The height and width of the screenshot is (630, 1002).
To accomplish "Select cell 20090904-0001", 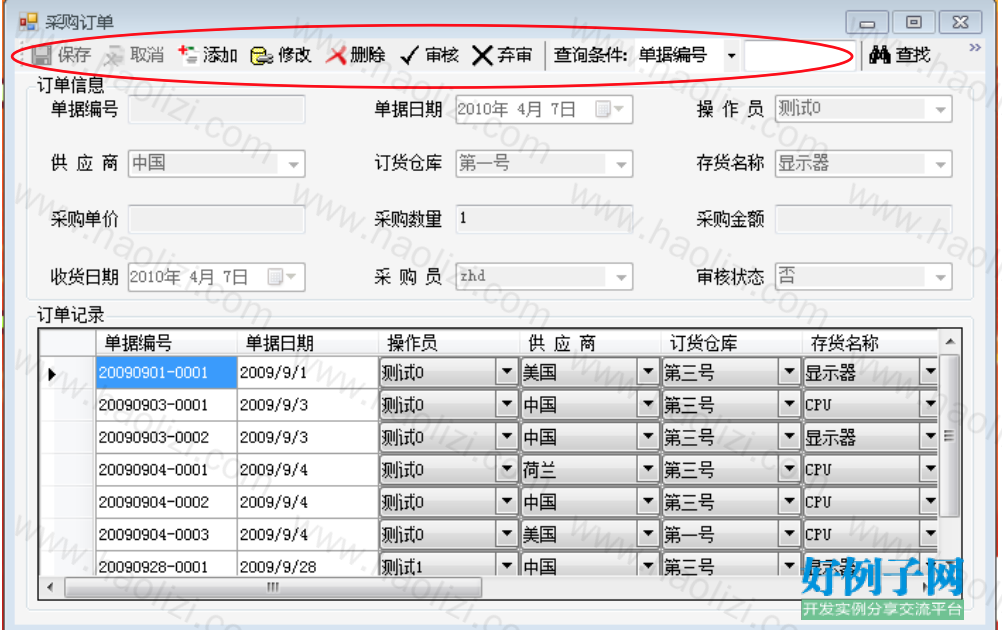I will (166, 470).
